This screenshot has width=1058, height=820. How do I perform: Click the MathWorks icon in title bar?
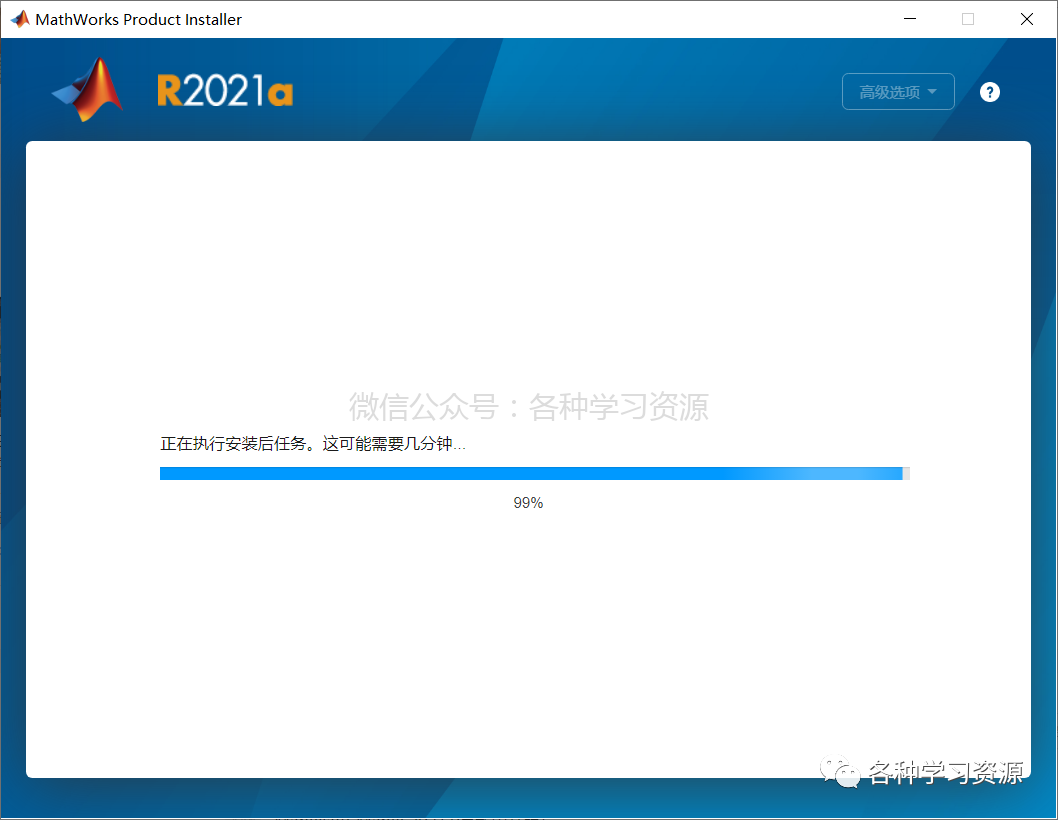[20, 19]
